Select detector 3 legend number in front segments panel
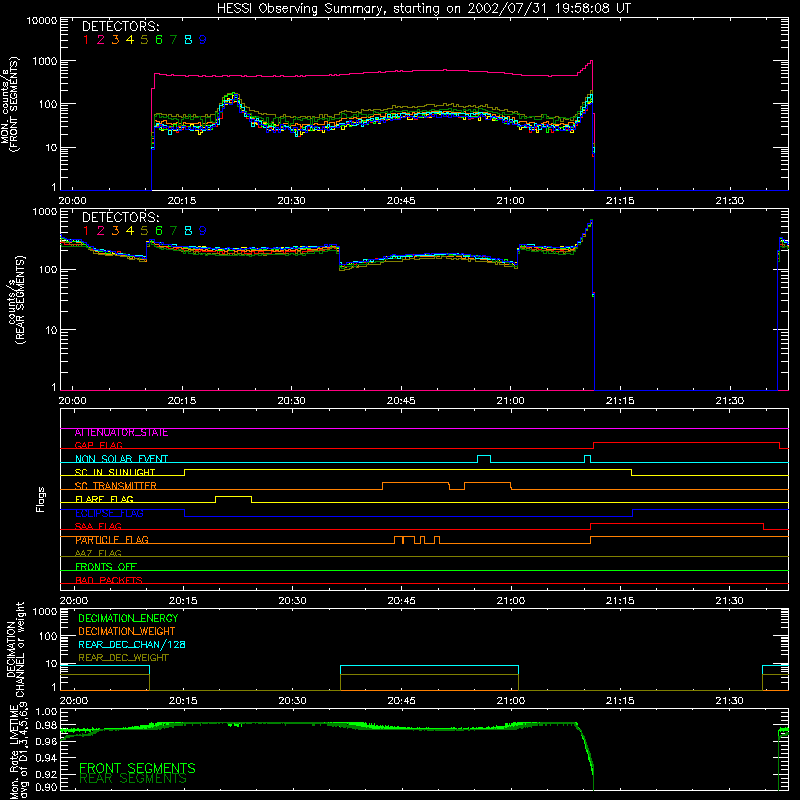The image size is (800, 800). pyautogui.click(x=115, y=40)
